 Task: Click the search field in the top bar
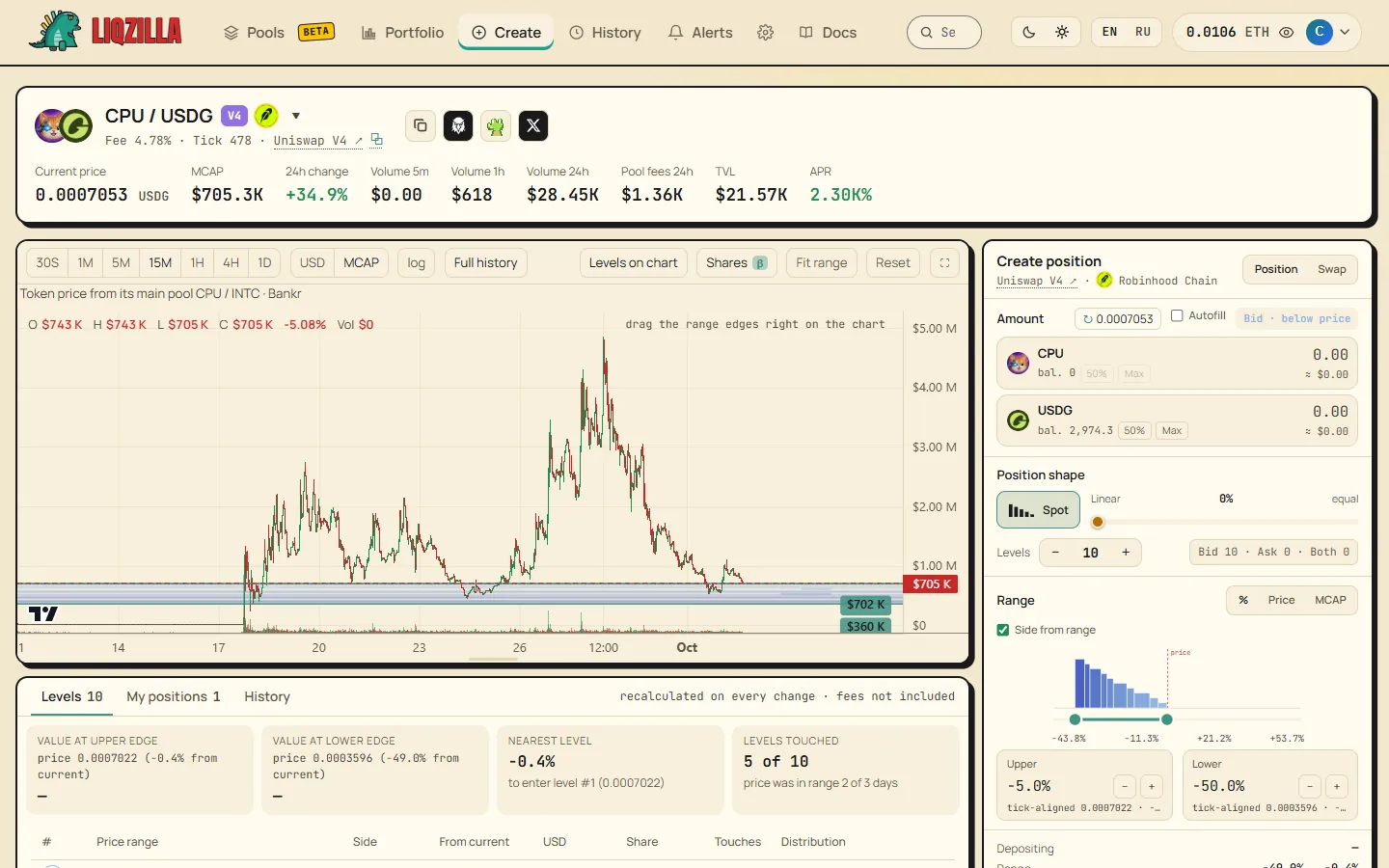[944, 33]
